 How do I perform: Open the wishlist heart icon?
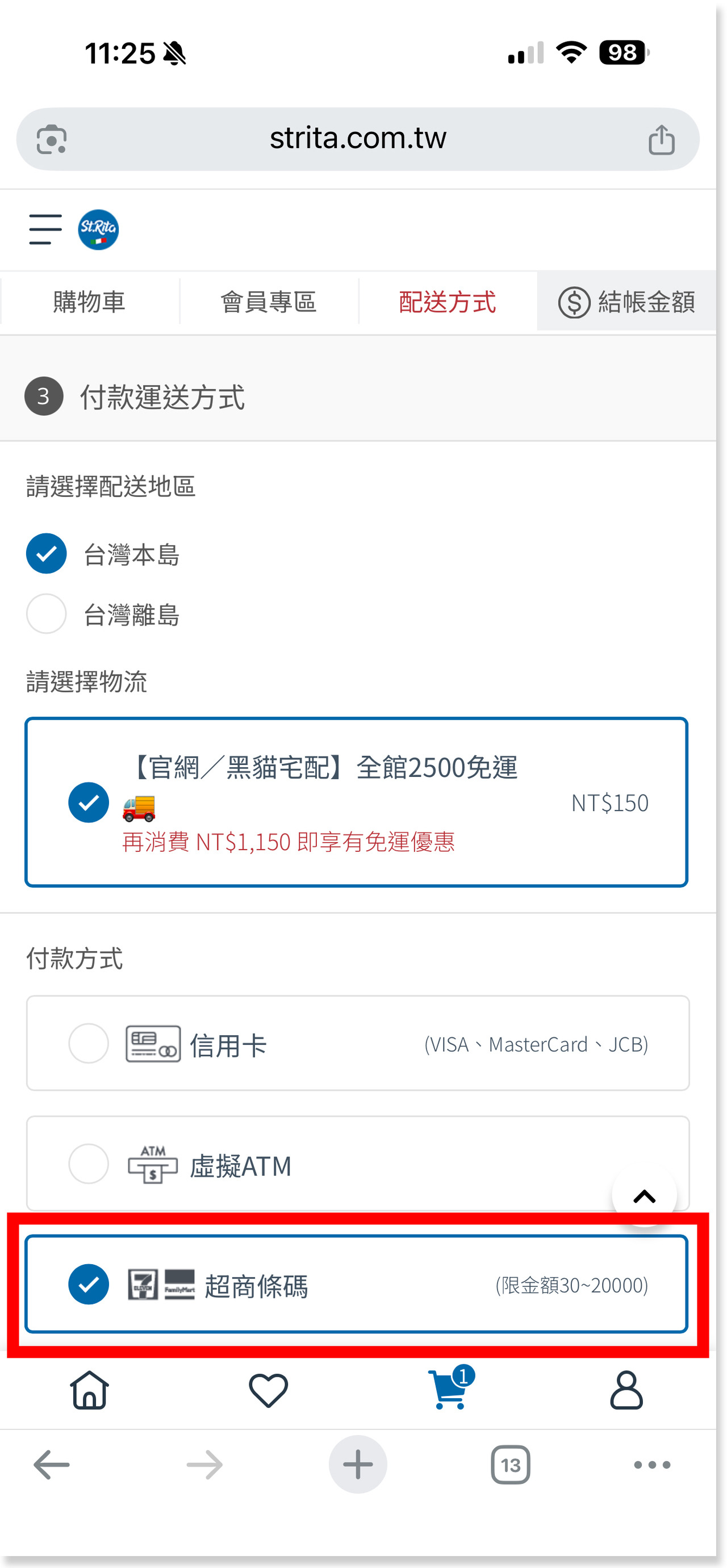268,1390
